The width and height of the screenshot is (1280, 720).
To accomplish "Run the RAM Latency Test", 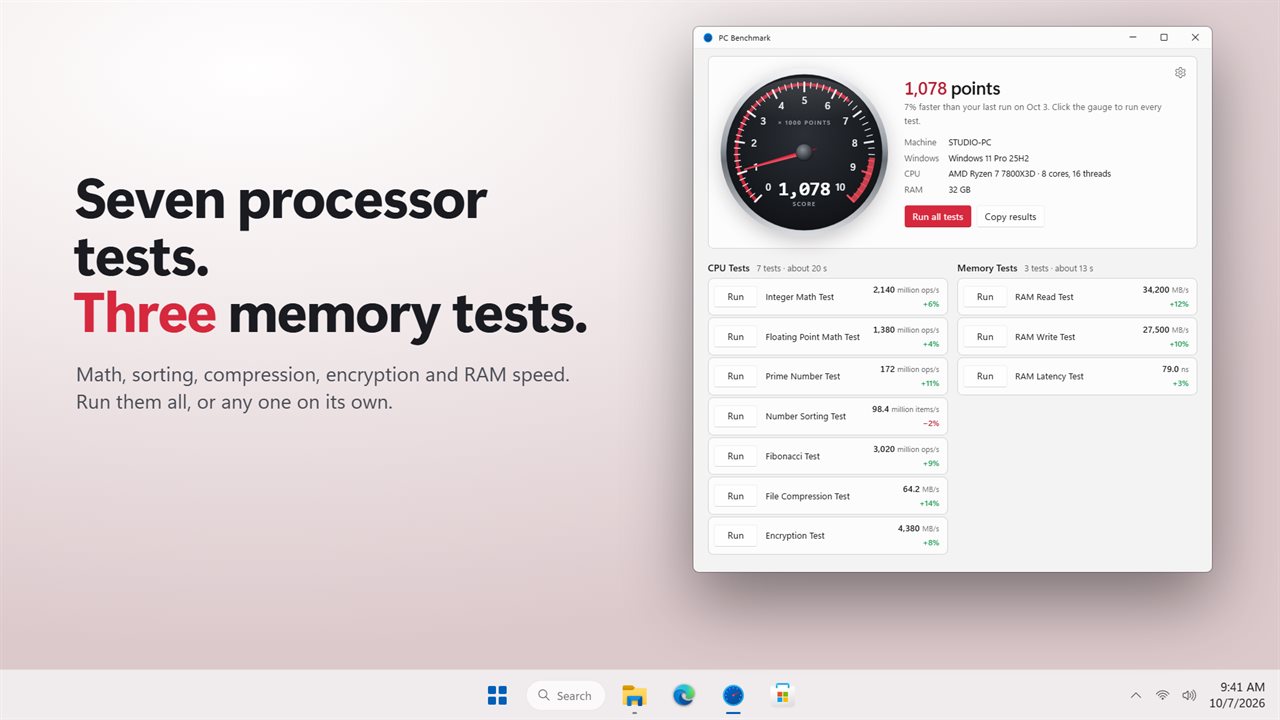I will coord(985,376).
